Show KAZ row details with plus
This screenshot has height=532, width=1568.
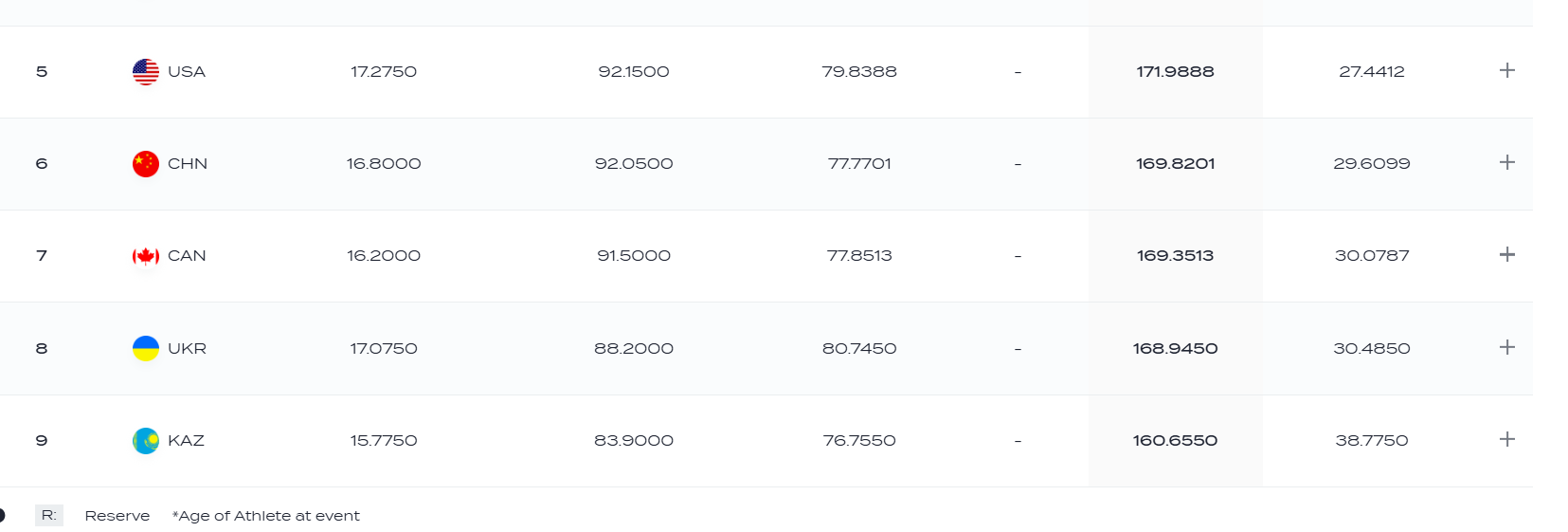pyautogui.click(x=1506, y=439)
